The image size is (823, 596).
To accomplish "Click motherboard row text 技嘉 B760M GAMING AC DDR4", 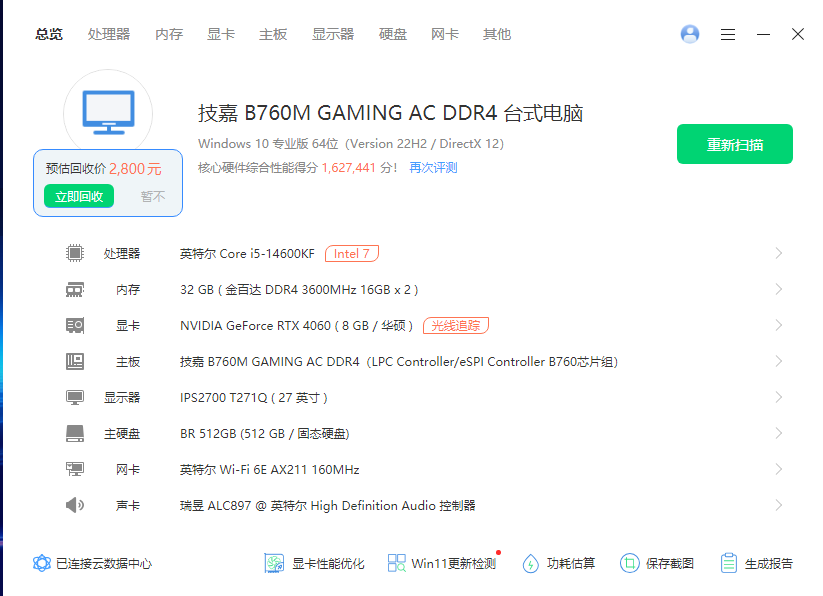I will click(x=399, y=362).
